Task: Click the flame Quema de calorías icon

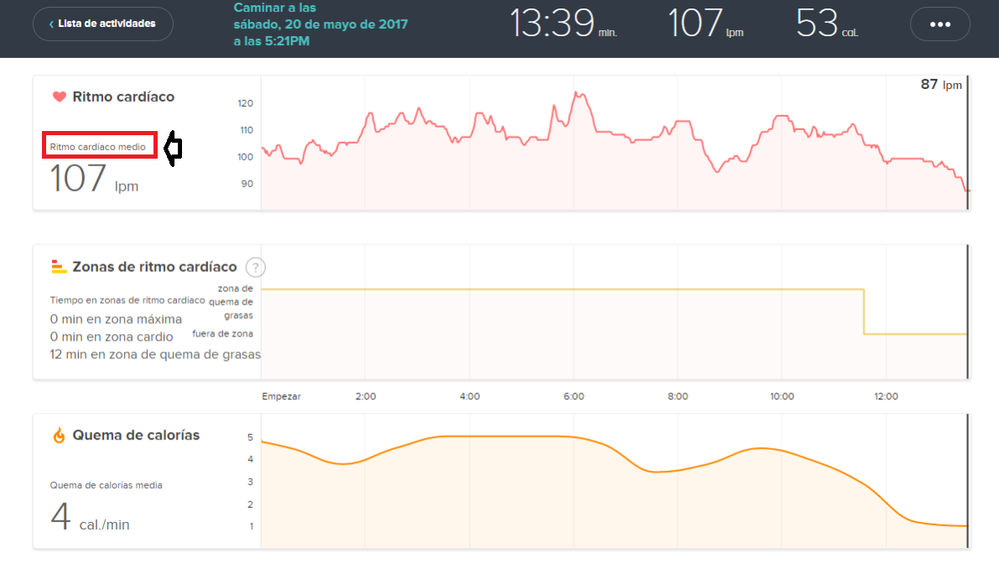Action: [x=59, y=435]
